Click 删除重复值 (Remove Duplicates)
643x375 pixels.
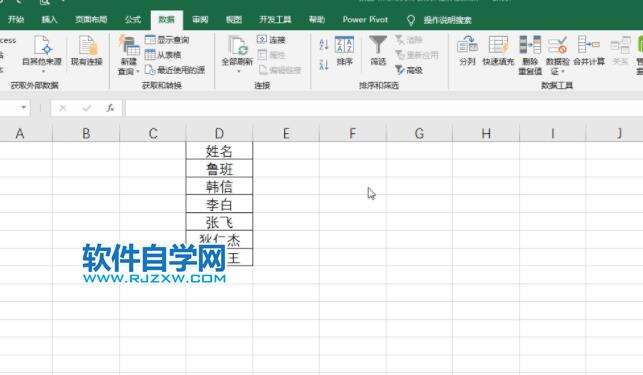click(530, 55)
